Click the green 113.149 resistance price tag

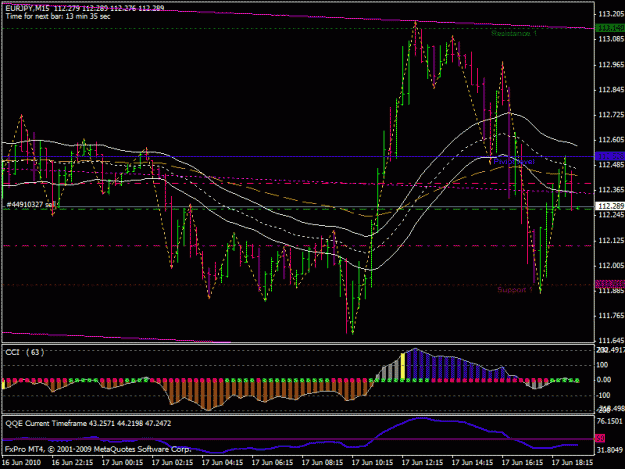tap(610, 28)
